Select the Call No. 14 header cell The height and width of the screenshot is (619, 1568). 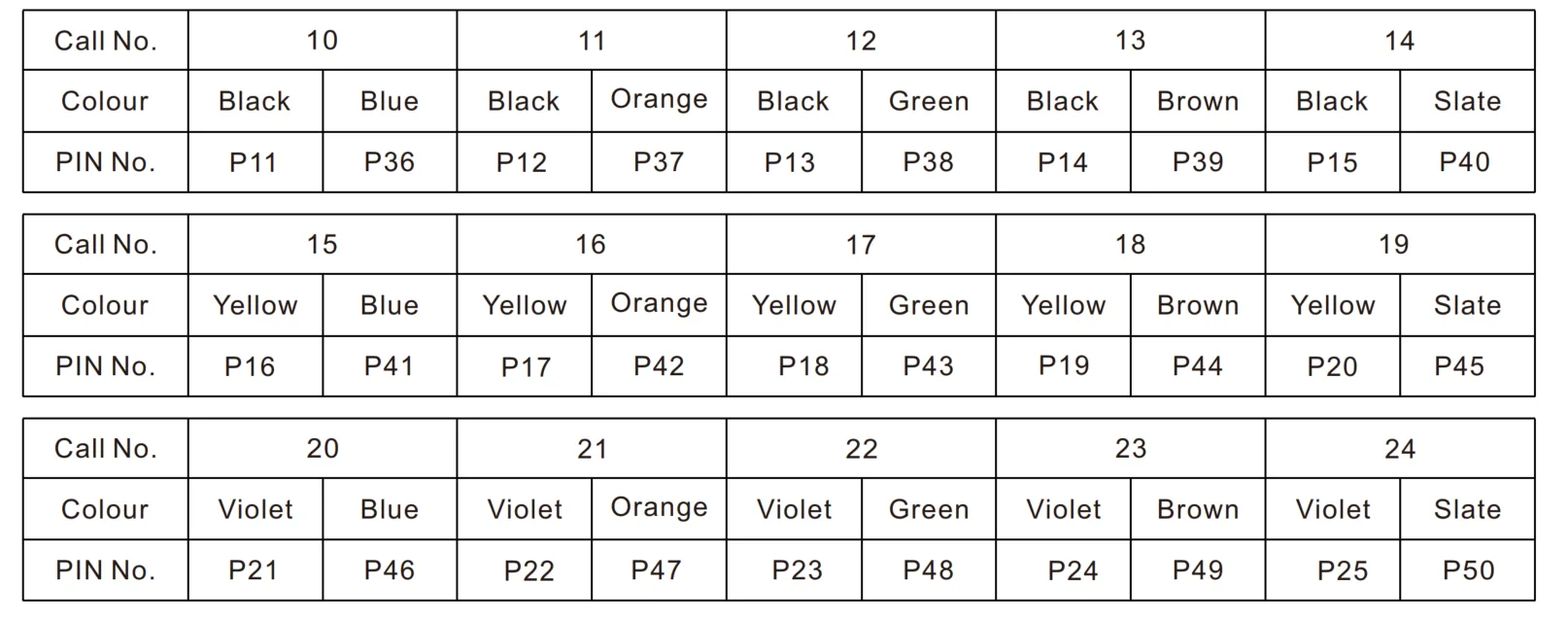(x=1400, y=41)
